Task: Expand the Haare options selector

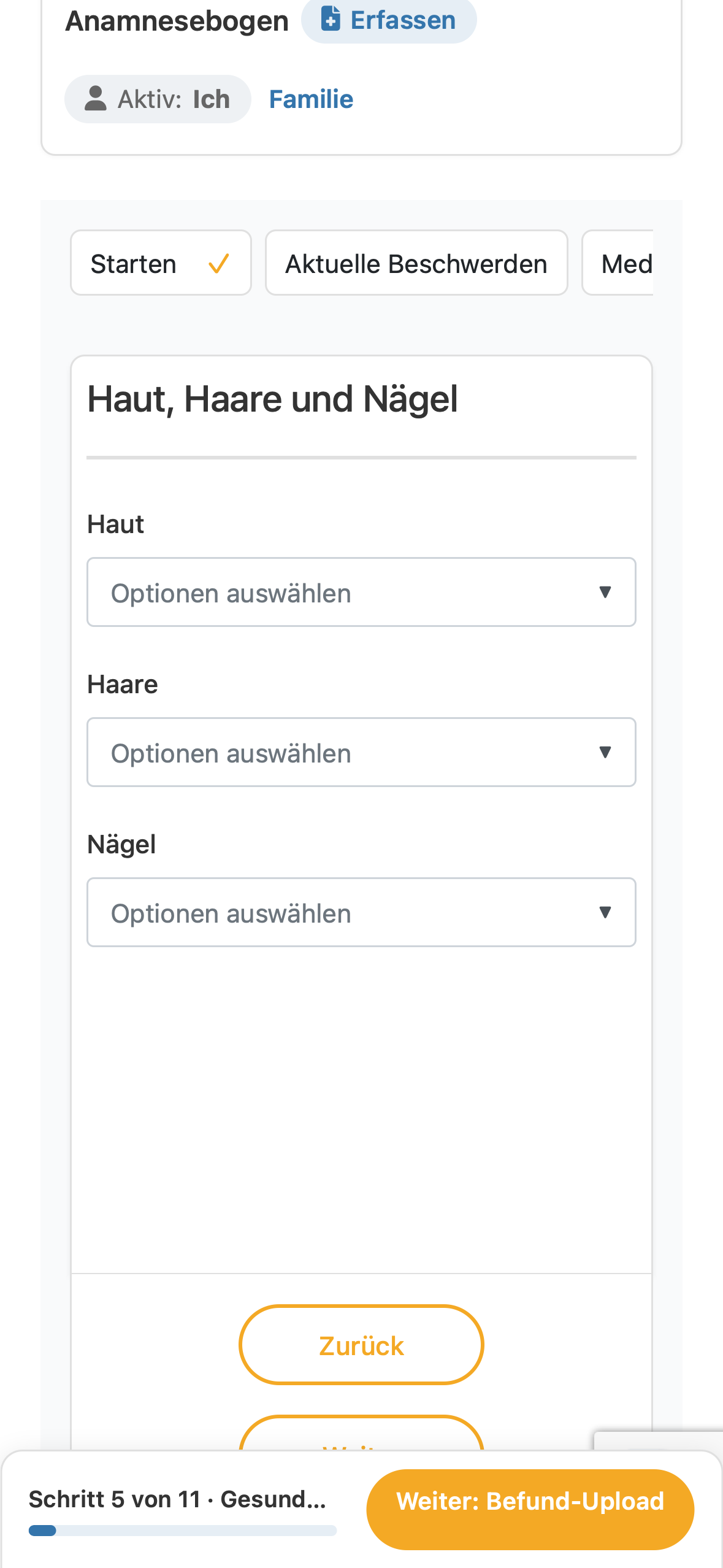Action: pos(361,752)
